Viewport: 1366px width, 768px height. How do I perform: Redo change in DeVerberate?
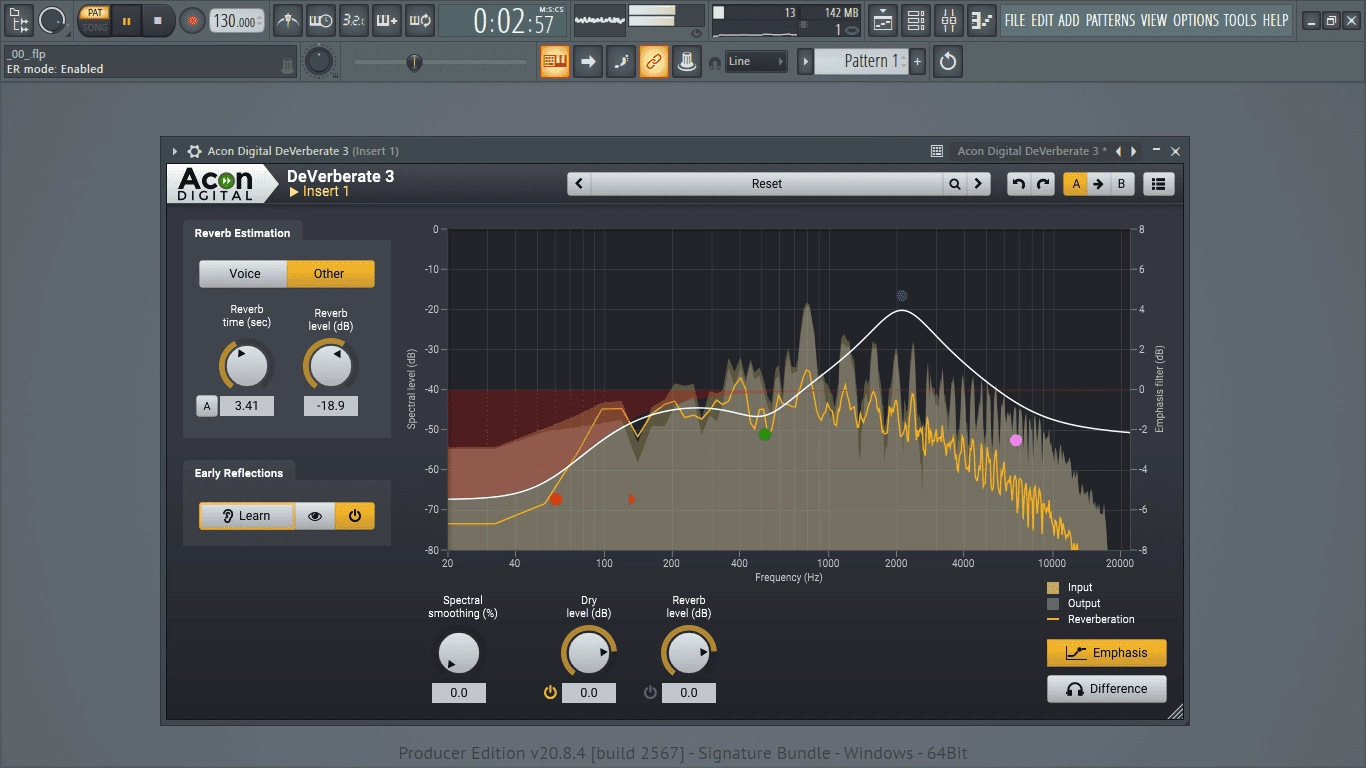pos(1042,184)
